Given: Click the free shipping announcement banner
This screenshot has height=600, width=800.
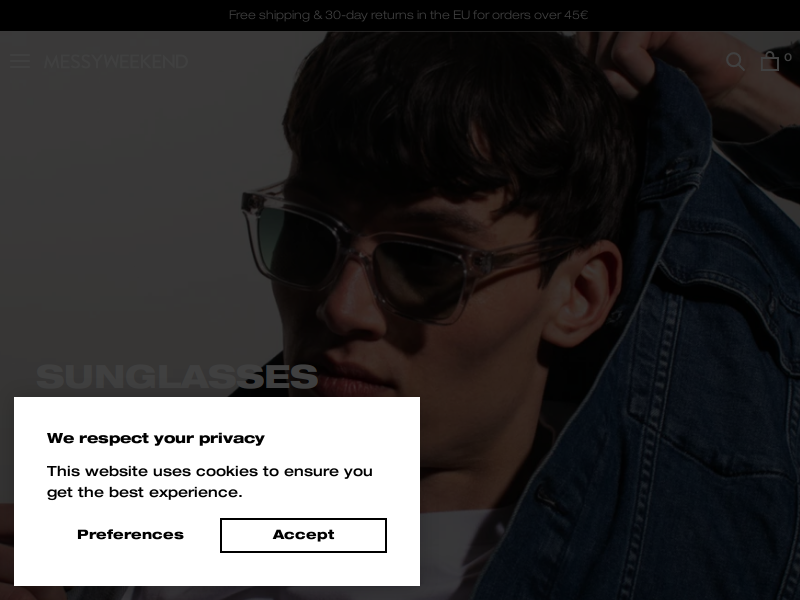Looking at the screenshot, I should [408, 15].
